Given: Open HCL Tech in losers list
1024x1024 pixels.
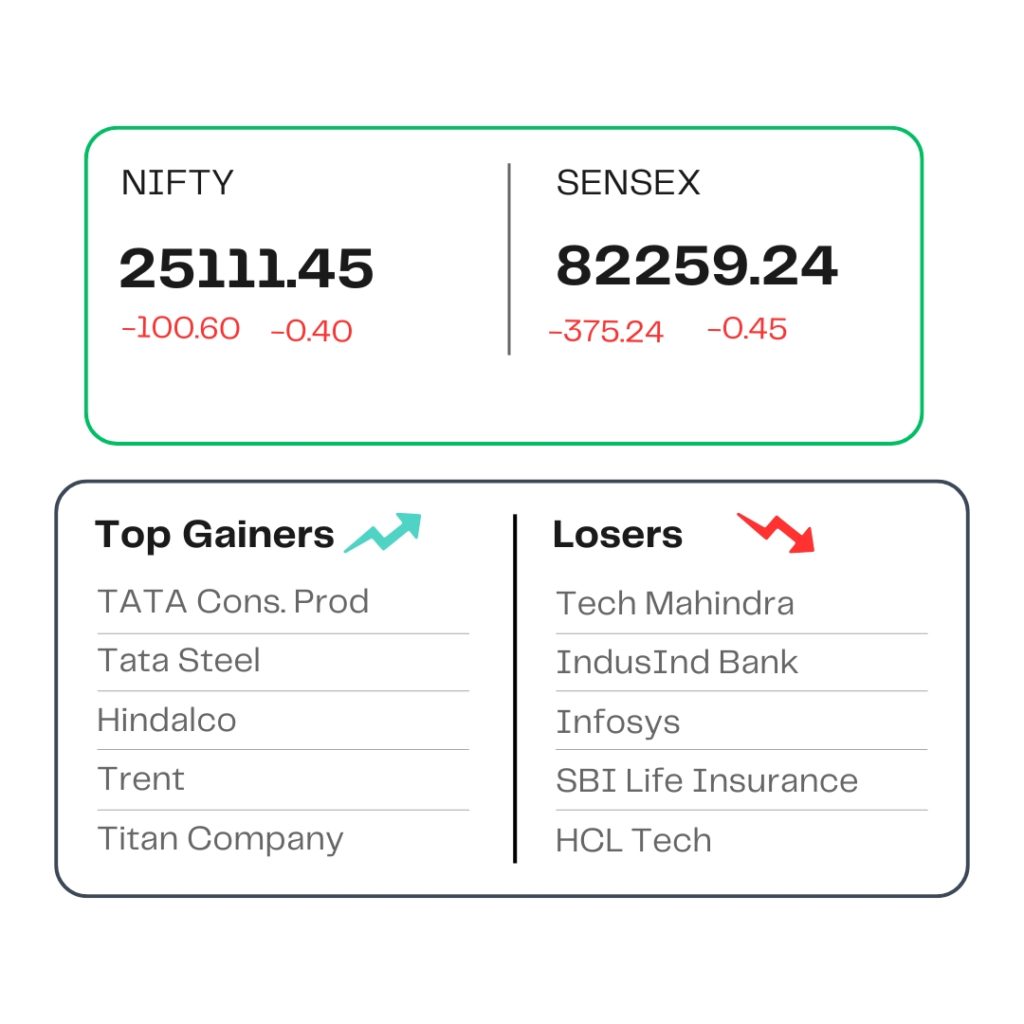Looking at the screenshot, I should pyautogui.click(x=633, y=840).
